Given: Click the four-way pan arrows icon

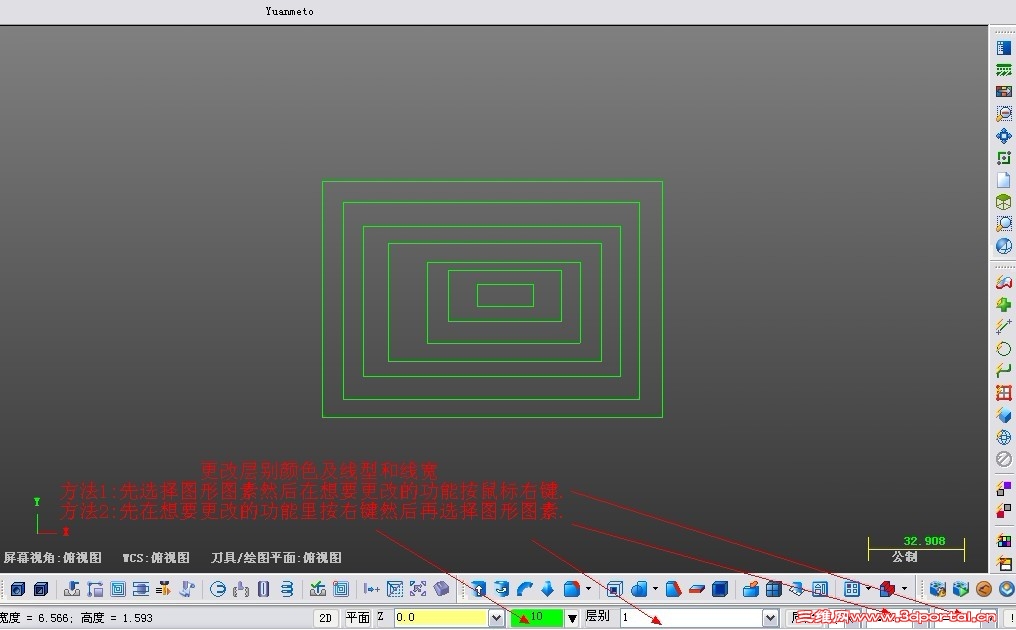Looking at the screenshot, I should pyautogui.click(x=1004, y=135).
